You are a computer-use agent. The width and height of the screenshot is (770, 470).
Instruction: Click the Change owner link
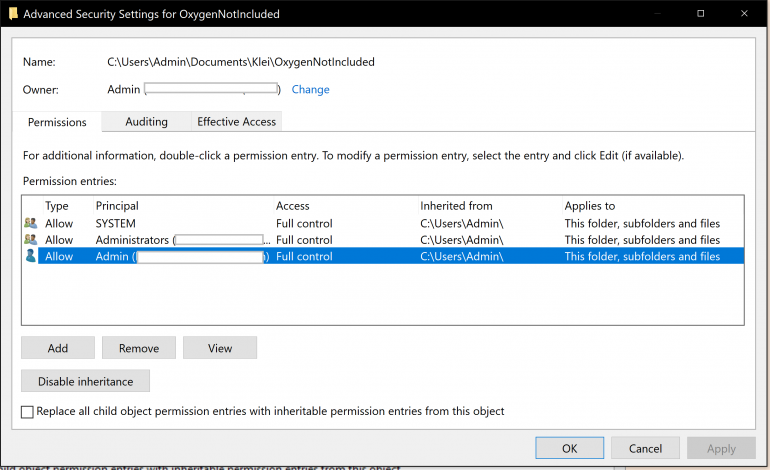pyautogui.click(x=310, y=89)
